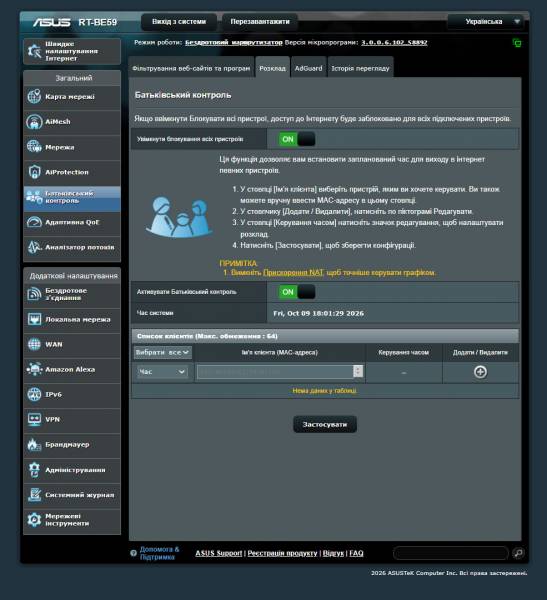Viewport: 547px width, 600px height.
Task: Select the Батьківський контроль family icon
Action: (x=34, y=197)
